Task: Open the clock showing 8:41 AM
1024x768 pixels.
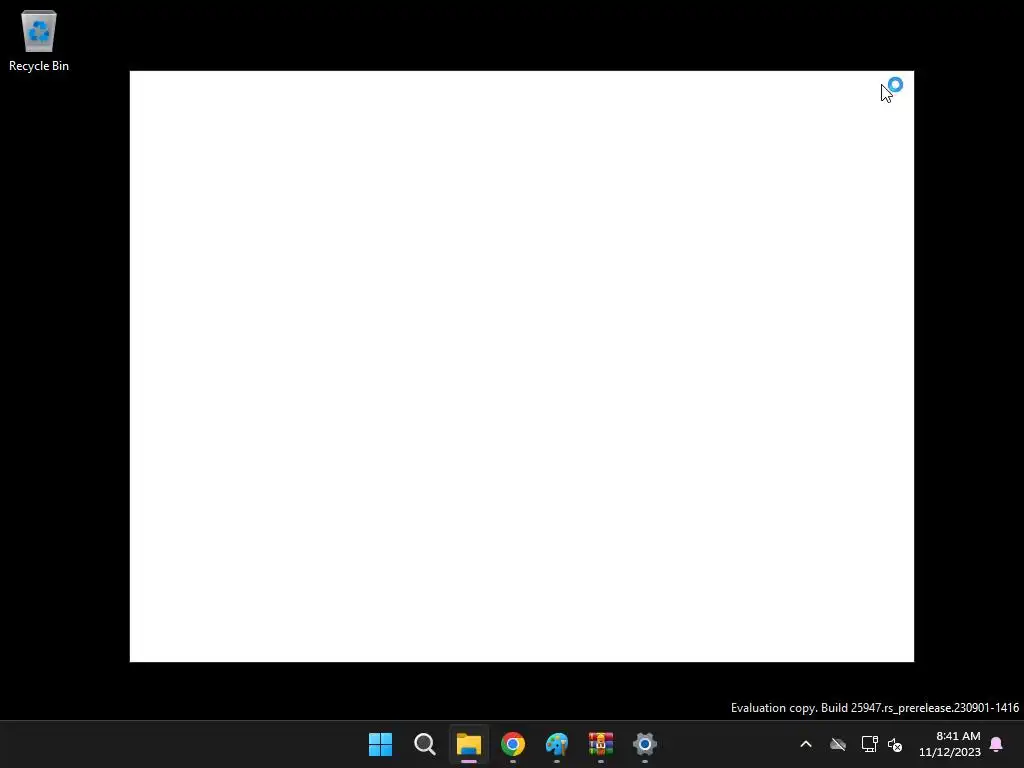Action: [950, 744]
